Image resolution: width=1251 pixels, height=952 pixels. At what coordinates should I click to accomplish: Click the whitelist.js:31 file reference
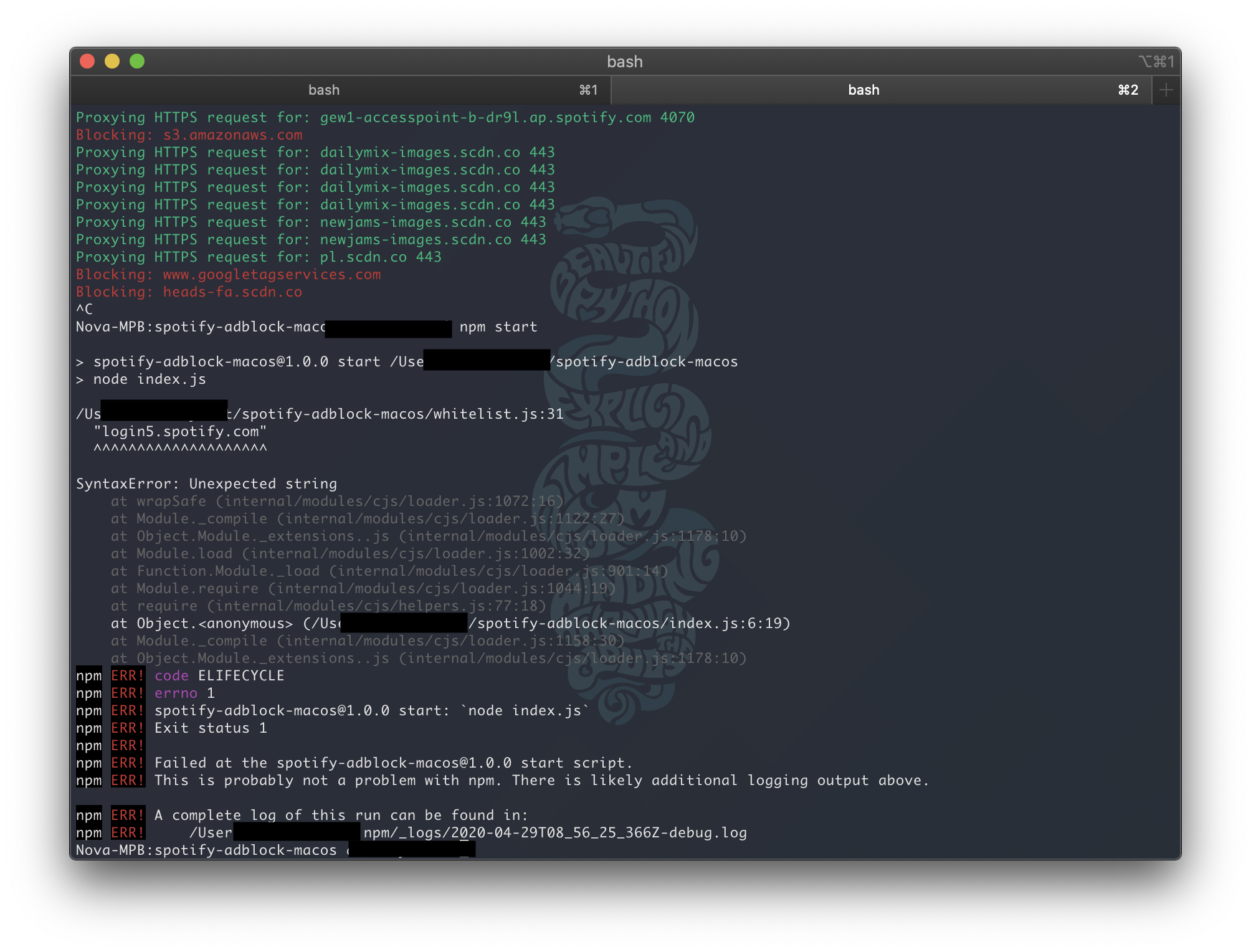498,414
